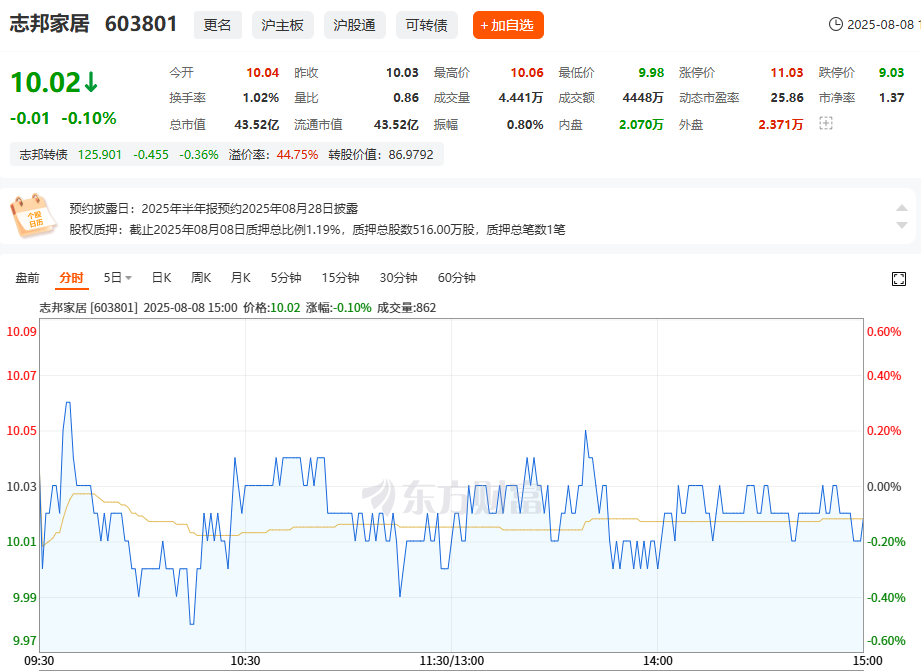Open the 周K chart tab
Image resolution: width=921 pixels, height=671 pixels.
(x=201, y=277)
